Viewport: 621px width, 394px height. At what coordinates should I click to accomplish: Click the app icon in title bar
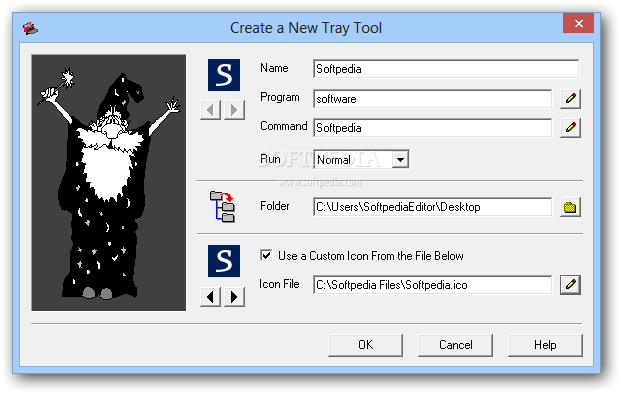(30, 28)
